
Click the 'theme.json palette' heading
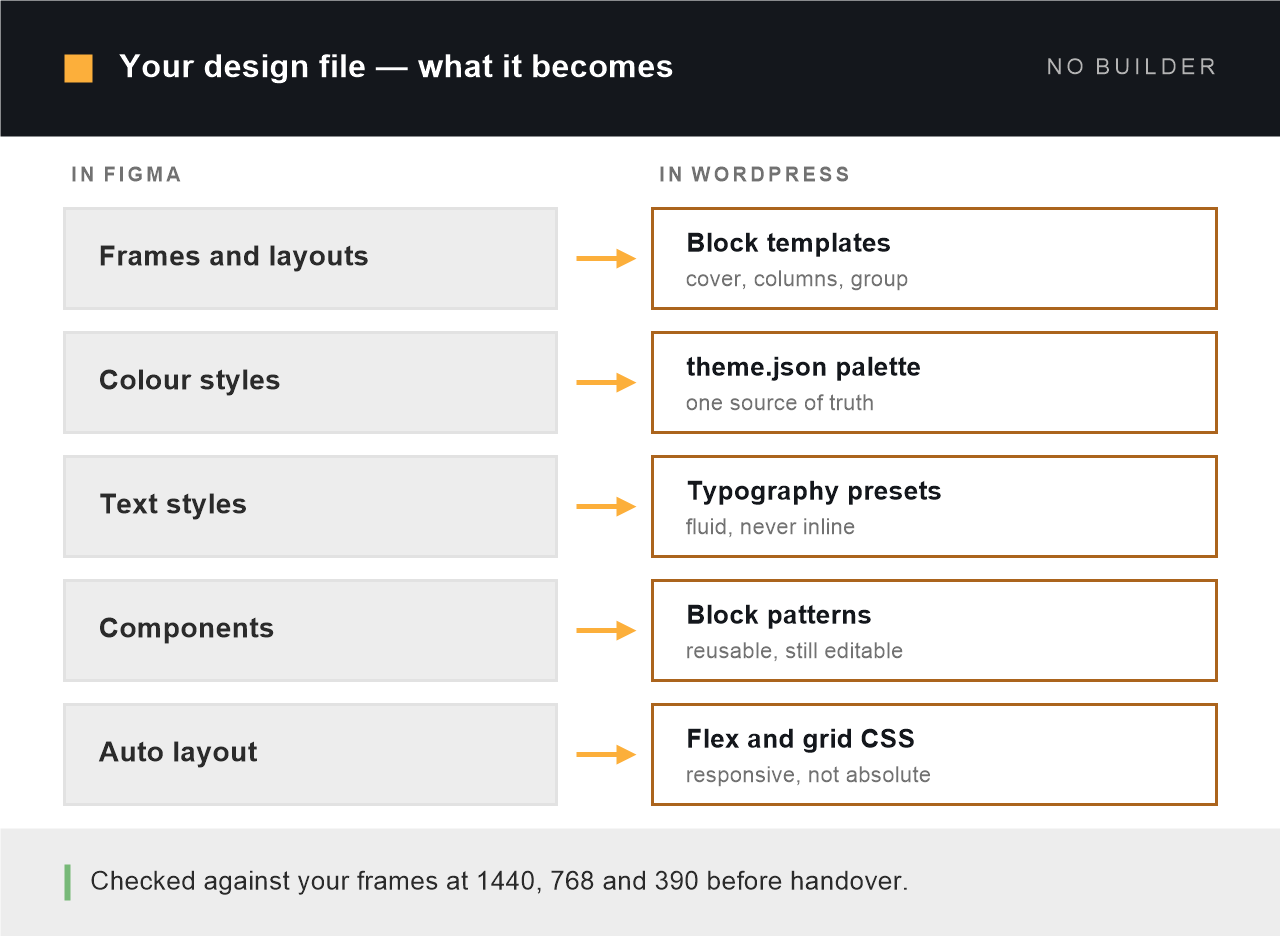coord(803,367)
